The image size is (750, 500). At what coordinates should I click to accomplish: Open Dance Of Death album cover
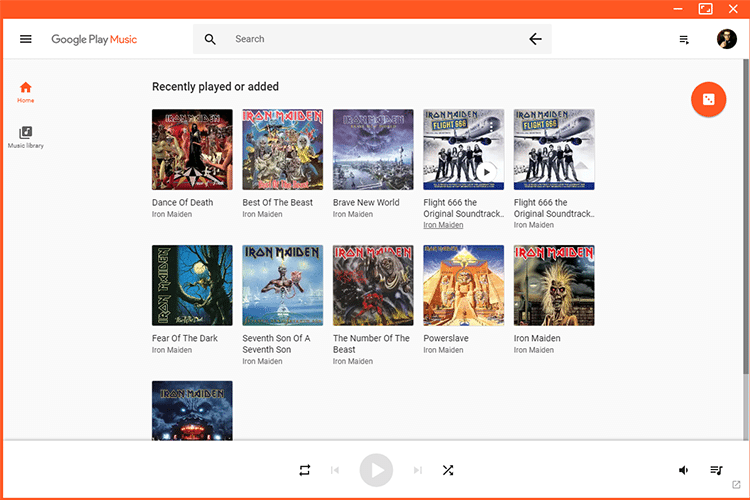point(192,150)
